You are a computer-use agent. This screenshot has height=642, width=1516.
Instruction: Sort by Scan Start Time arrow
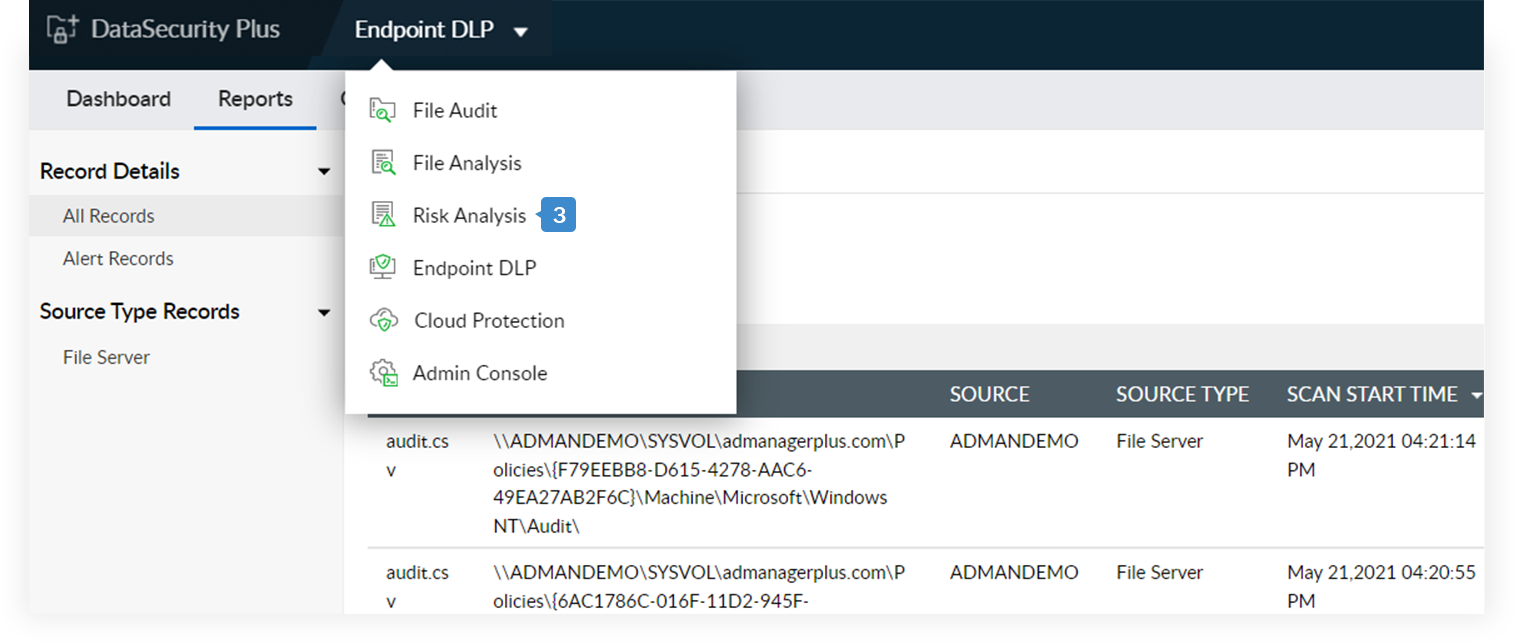[1477, 396]
